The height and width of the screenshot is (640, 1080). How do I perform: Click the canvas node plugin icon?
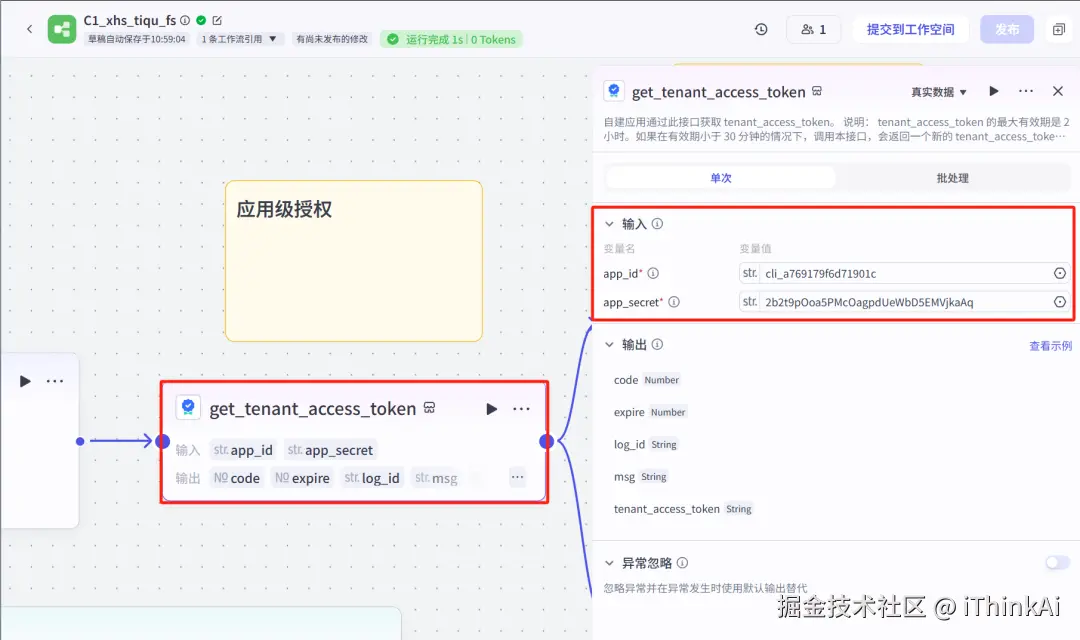click(x=188, y=407)
